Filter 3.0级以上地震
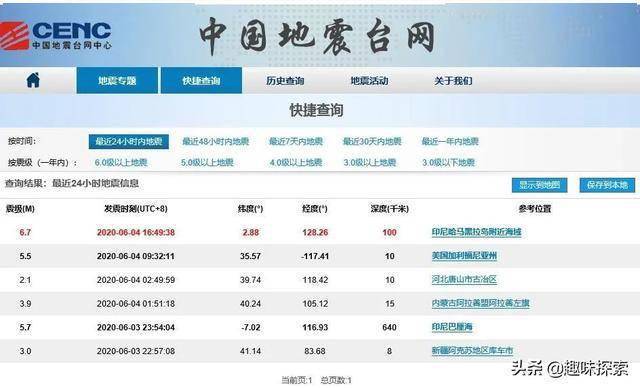The width and height of the screenshot is (640, 388). (x=370, y=162)
